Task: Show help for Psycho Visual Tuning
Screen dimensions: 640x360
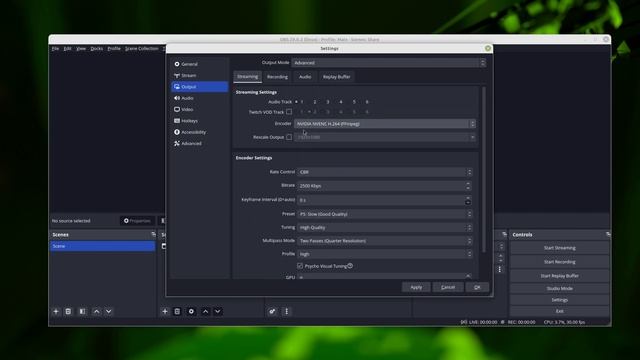Action: click(350, 266)
